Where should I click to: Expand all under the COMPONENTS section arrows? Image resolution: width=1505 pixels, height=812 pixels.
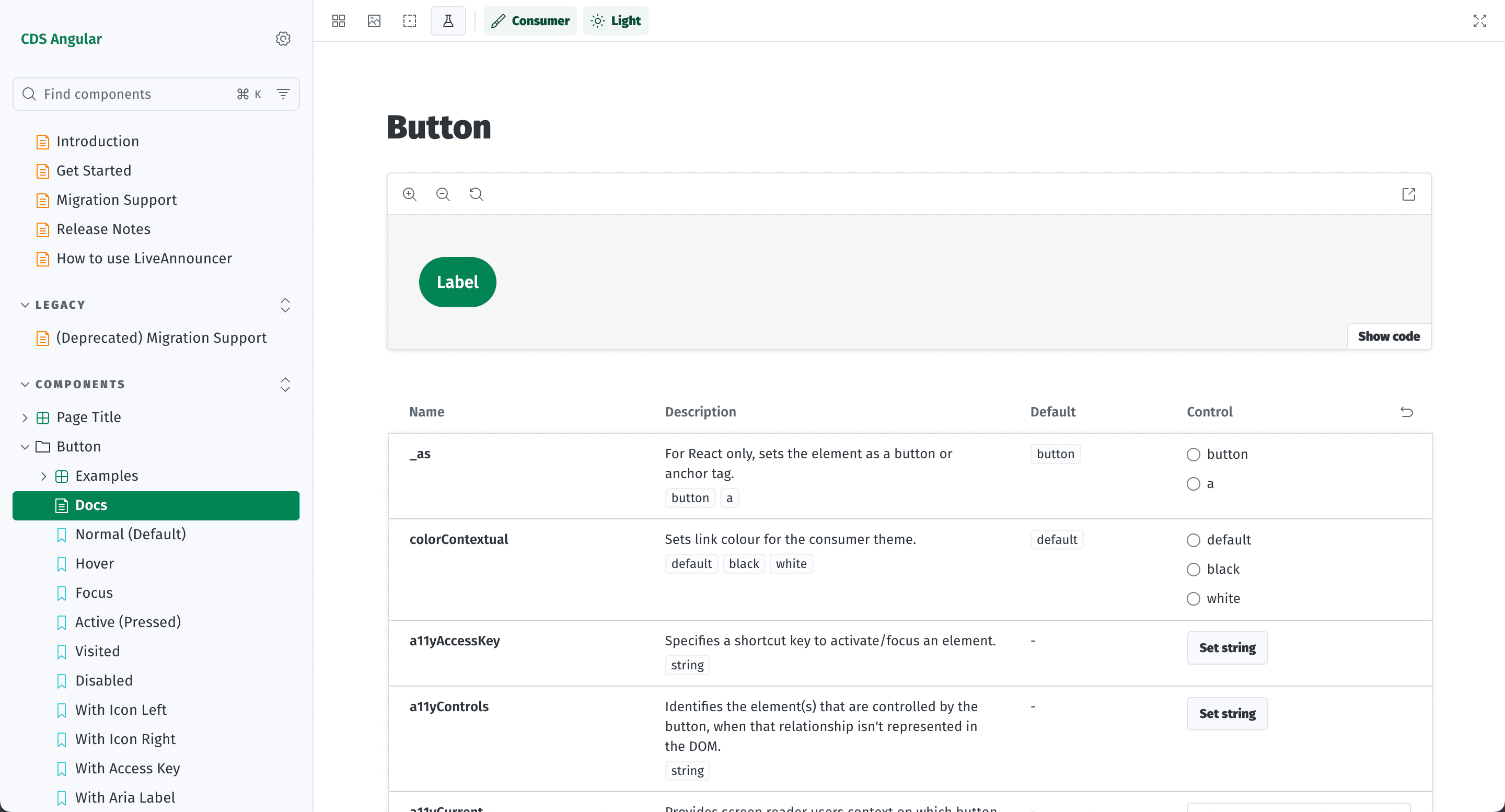tap(285, 385)
